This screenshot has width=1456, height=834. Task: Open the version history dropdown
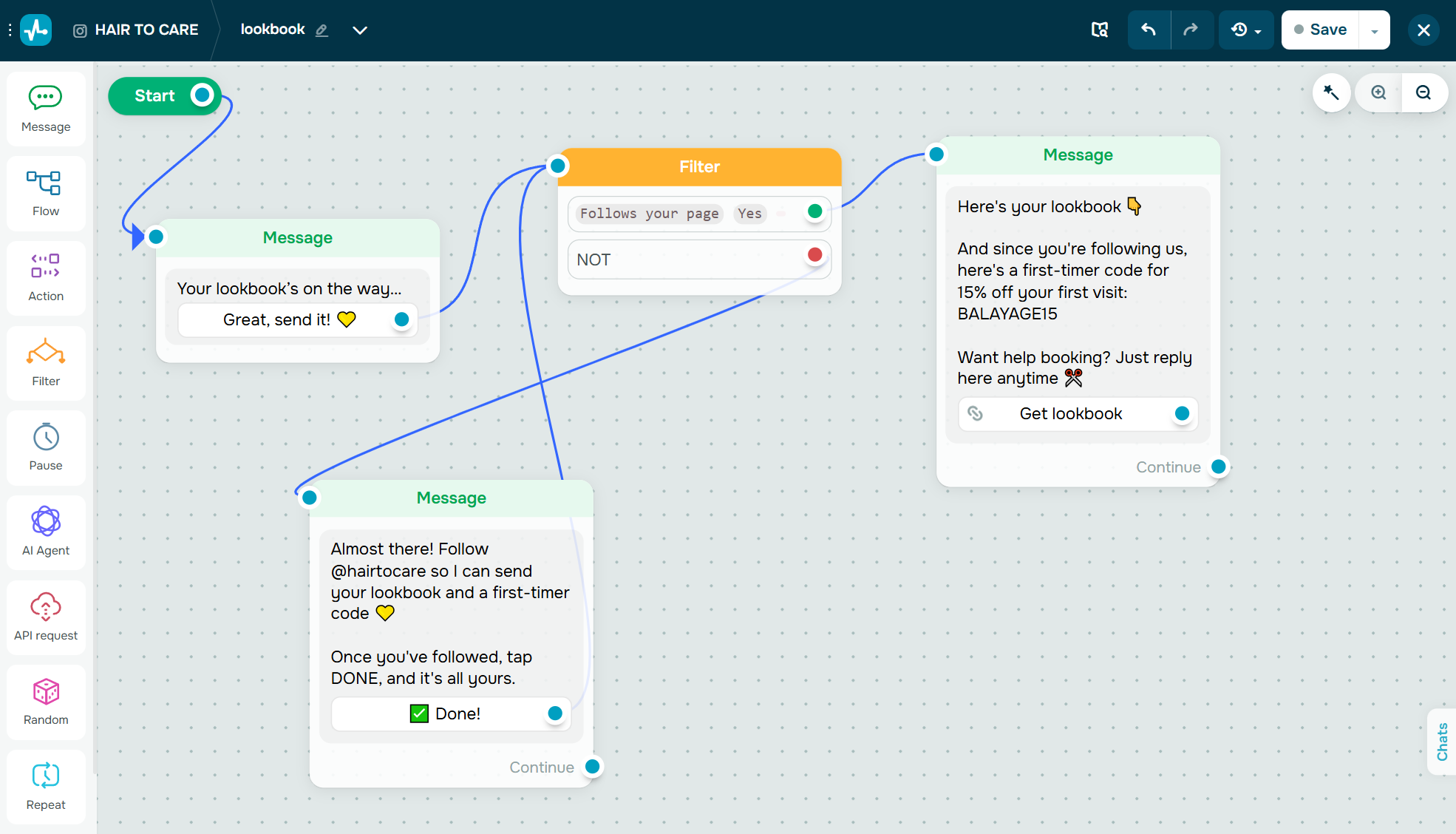(1246, 30)
